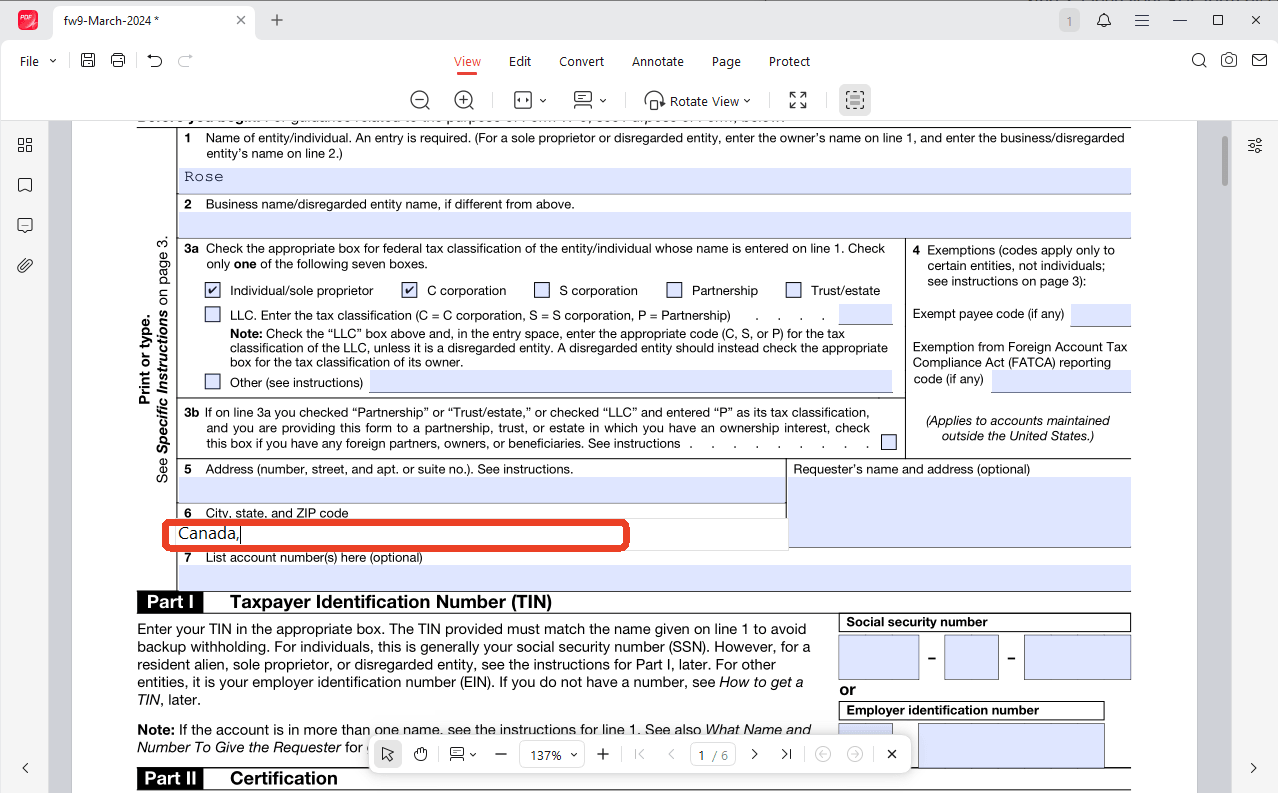Screen dimensions: 1278x793
Task: Click the LLC tax classification entry field
Action: point(865,314)
